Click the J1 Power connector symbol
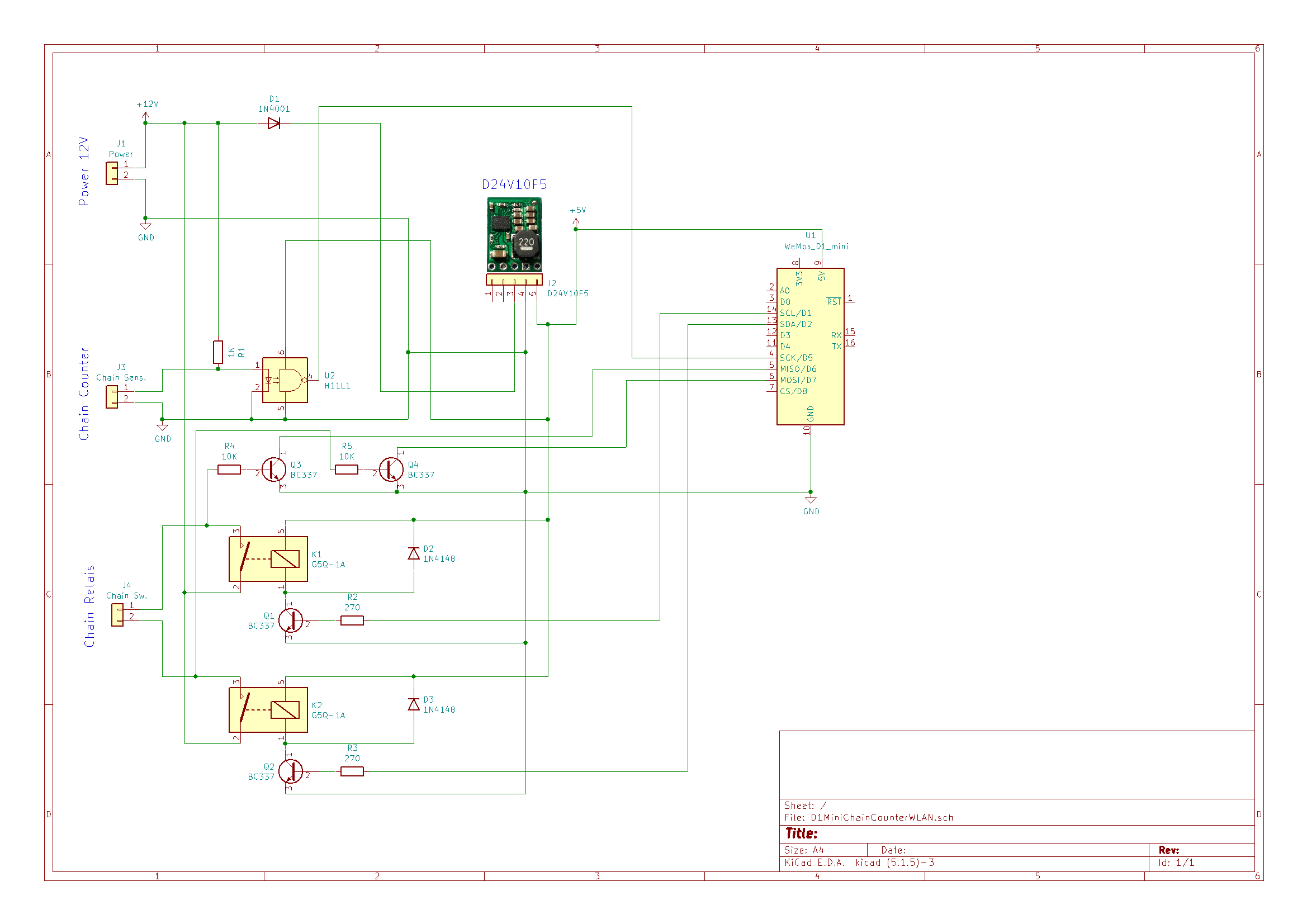1307x924 pixels. pos(112,174)
